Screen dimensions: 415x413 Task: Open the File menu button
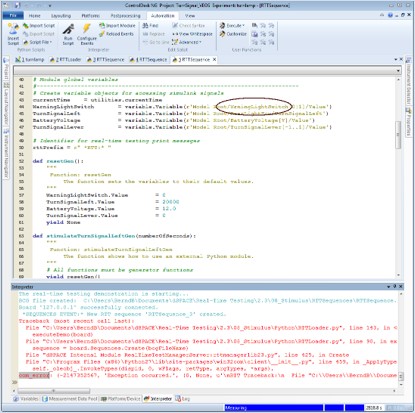click(13, 16)
